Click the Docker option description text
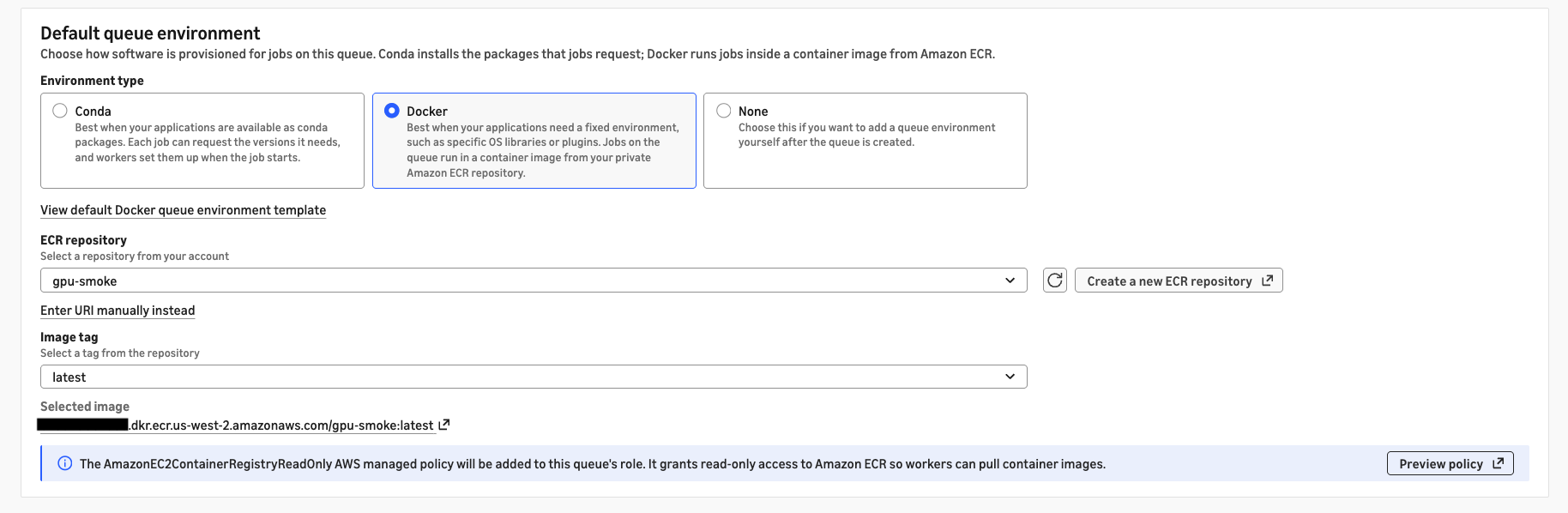 point(543,150)
